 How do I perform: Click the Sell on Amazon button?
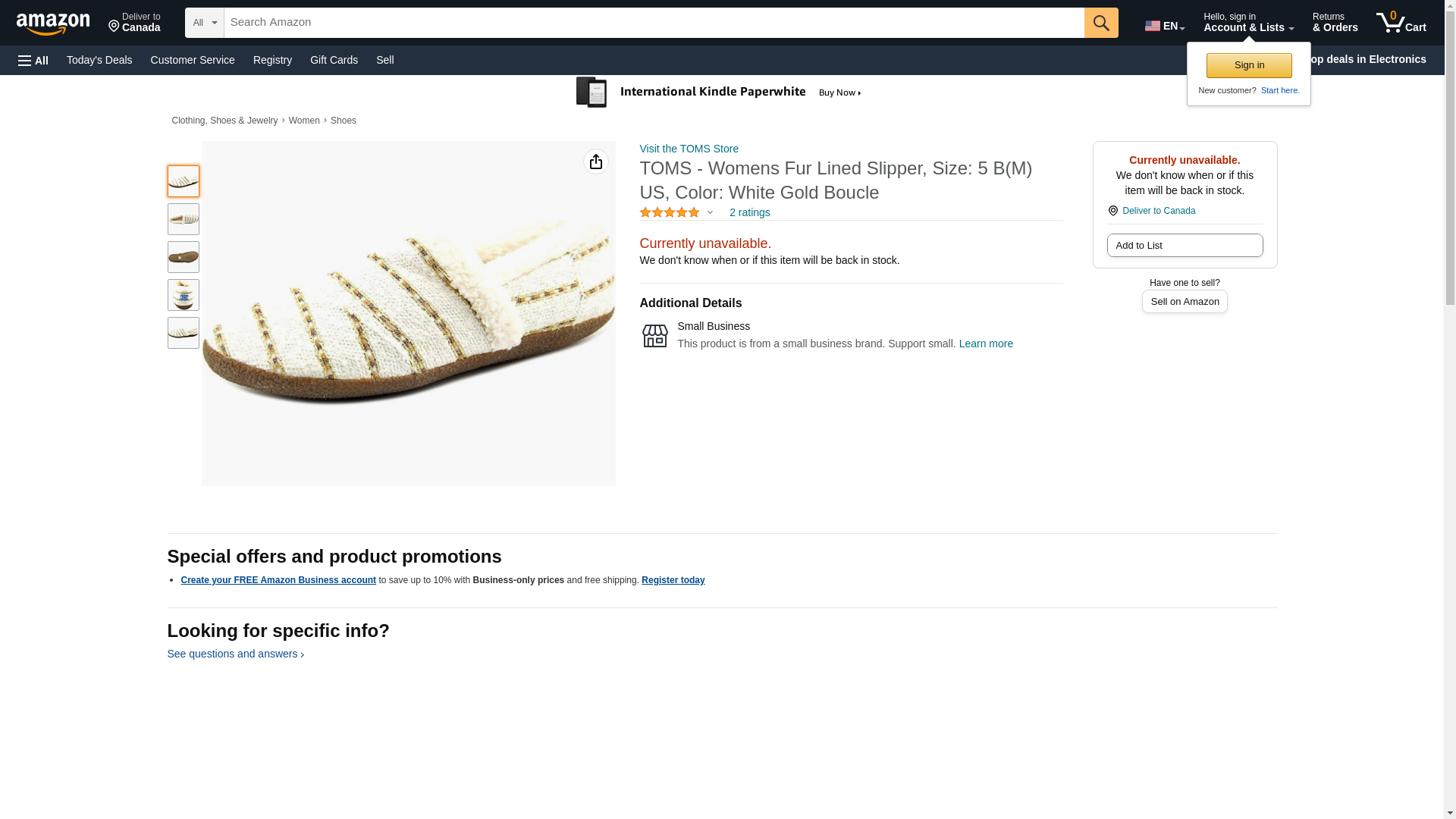[x=1185, y=302]
